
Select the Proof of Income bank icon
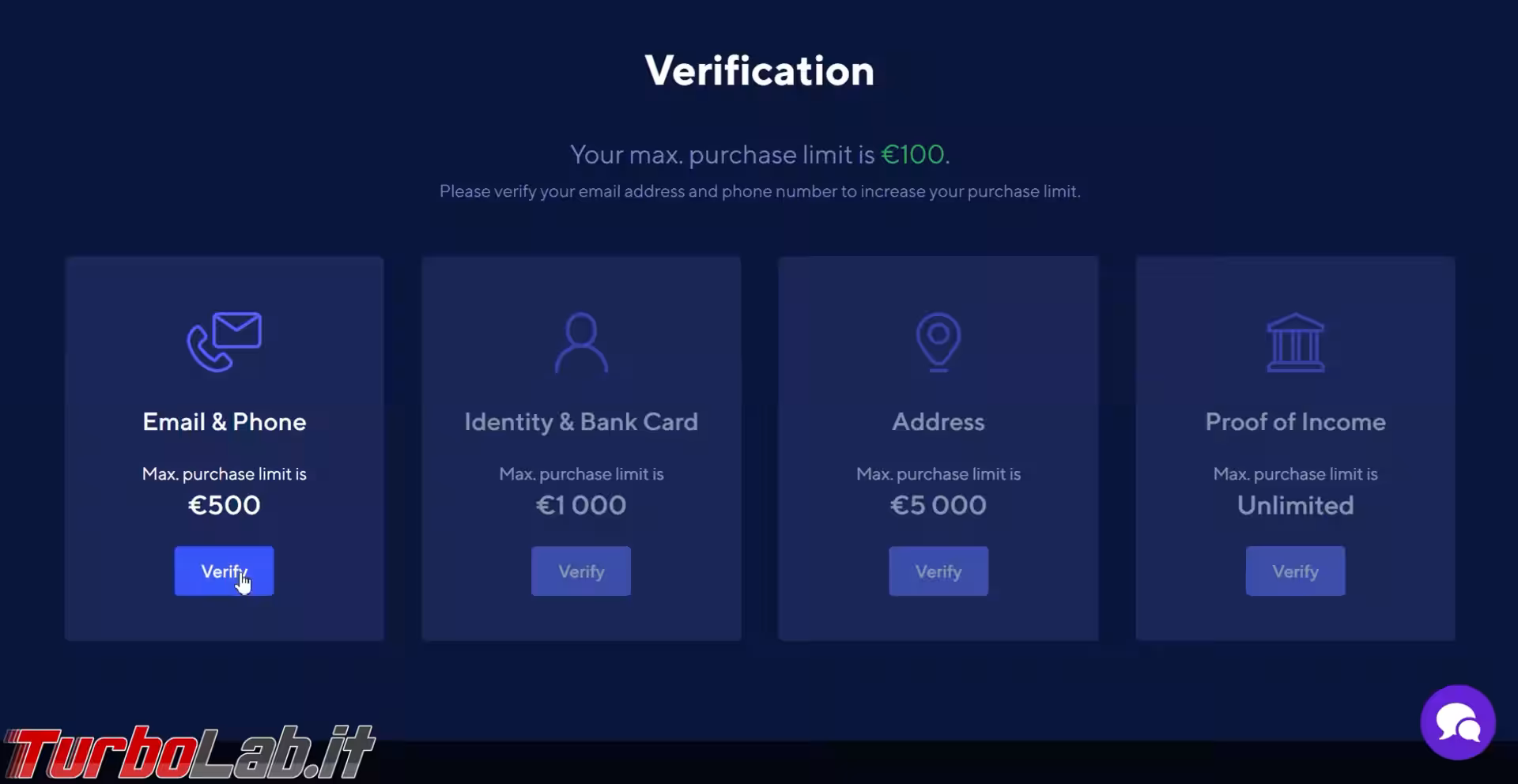(x=1295, y=342)
